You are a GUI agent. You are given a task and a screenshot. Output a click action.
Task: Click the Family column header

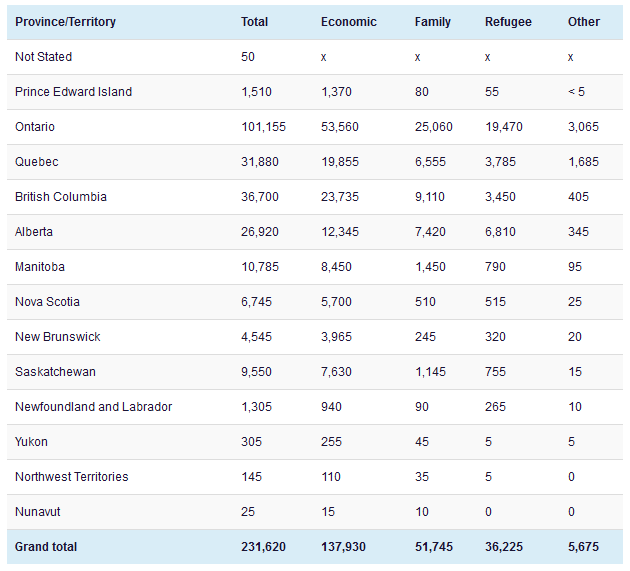click(x=432, y=22)
